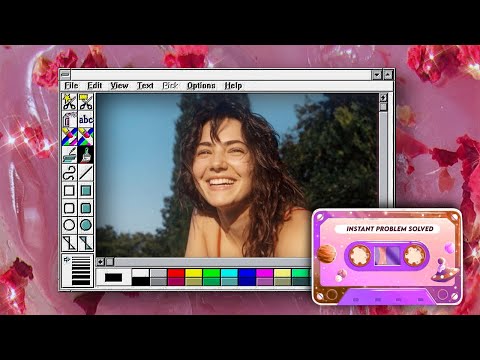The image size is (480, 360).
Task: Choose the dark crimson palette color
Action: pos(176,282)
